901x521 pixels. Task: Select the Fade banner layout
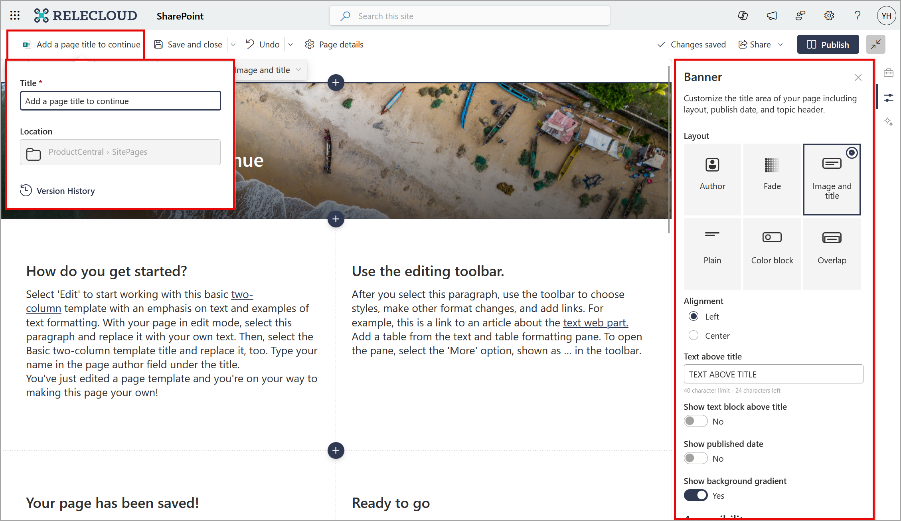[771, 179]
